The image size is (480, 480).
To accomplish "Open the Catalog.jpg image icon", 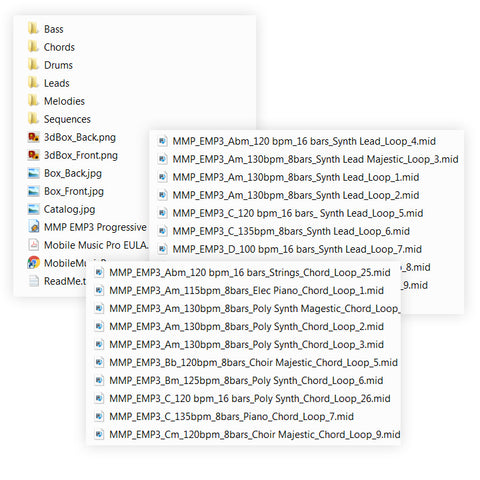I will pos(33,209).
